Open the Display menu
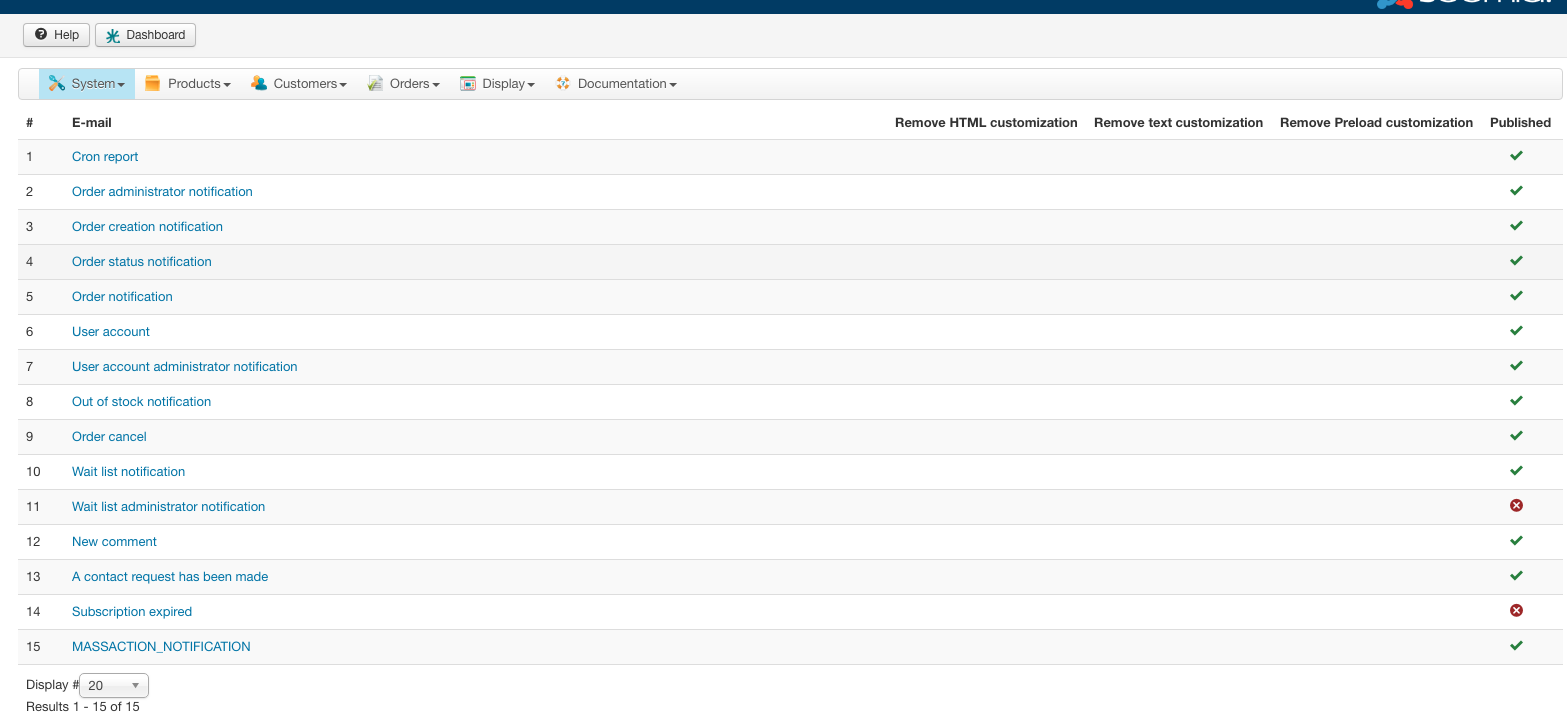The height and width of the screenshot is (727, 1567). click(x=498, y=84)
